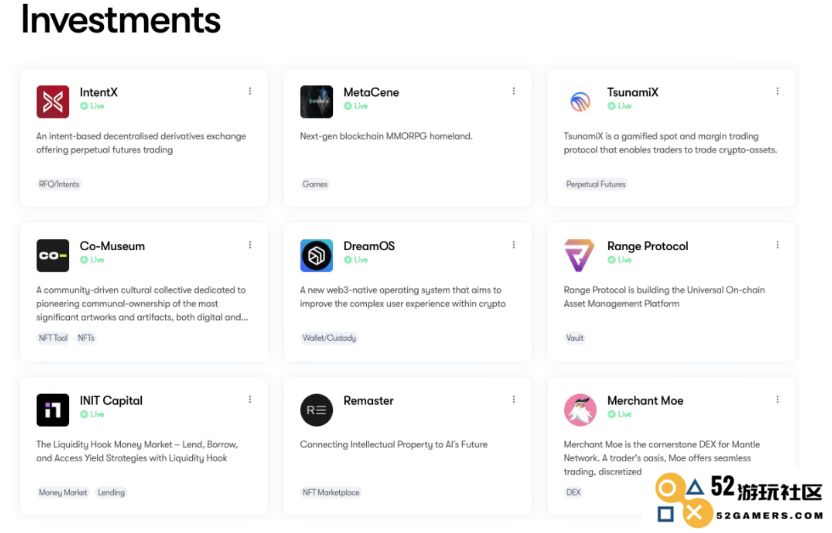Click the DreamOS cube logo icon
The width and height of the screenshot is (832, 533).
(316, 255)
